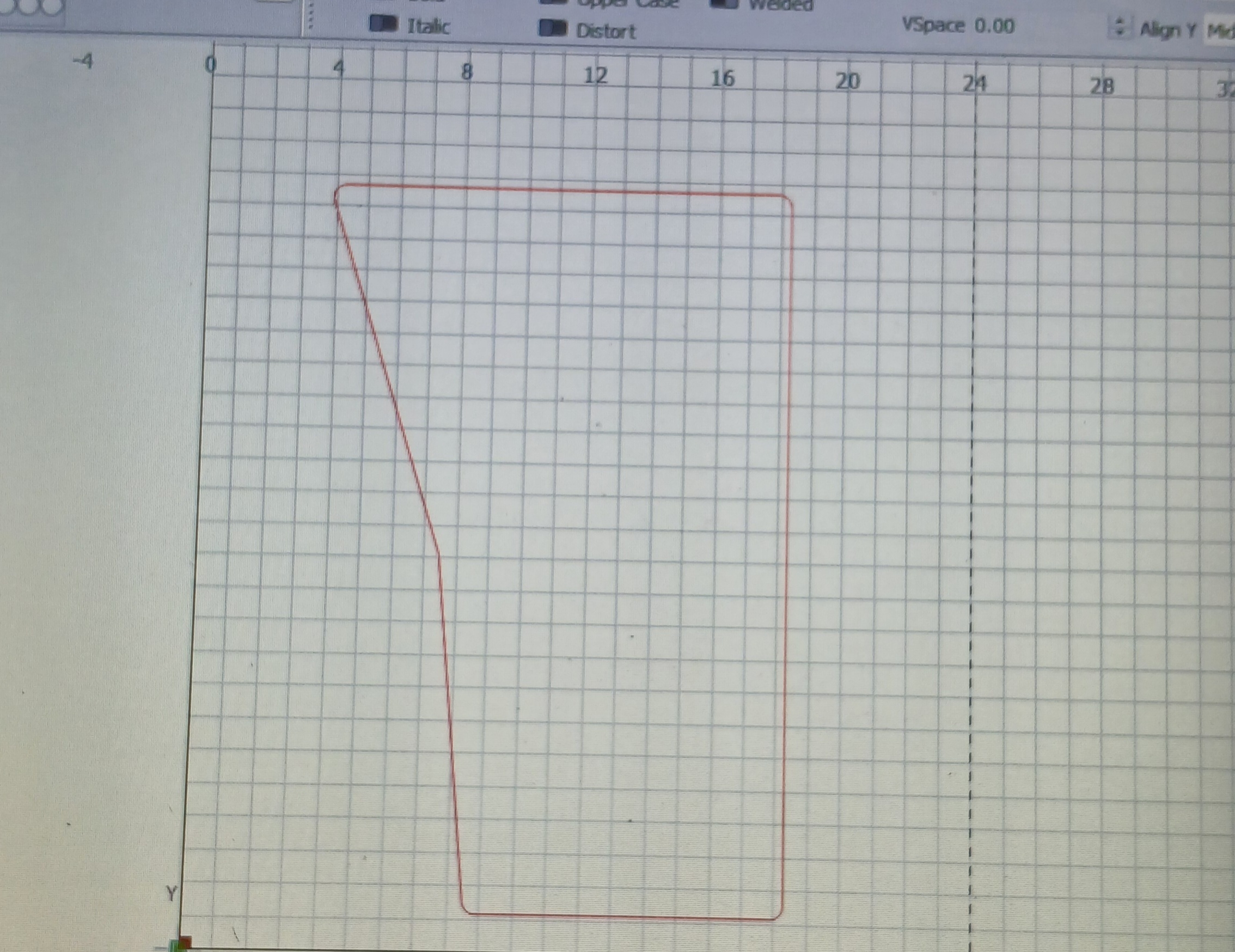Open the Align Y dropdown
This screenshot has height=952, width=1235.
pos(1219,30)
